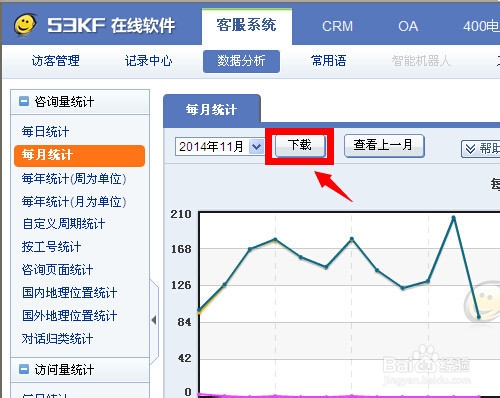Select the 数据分析 menu
The width and height of the screenshot is (500, 398).
pos(241,61)
